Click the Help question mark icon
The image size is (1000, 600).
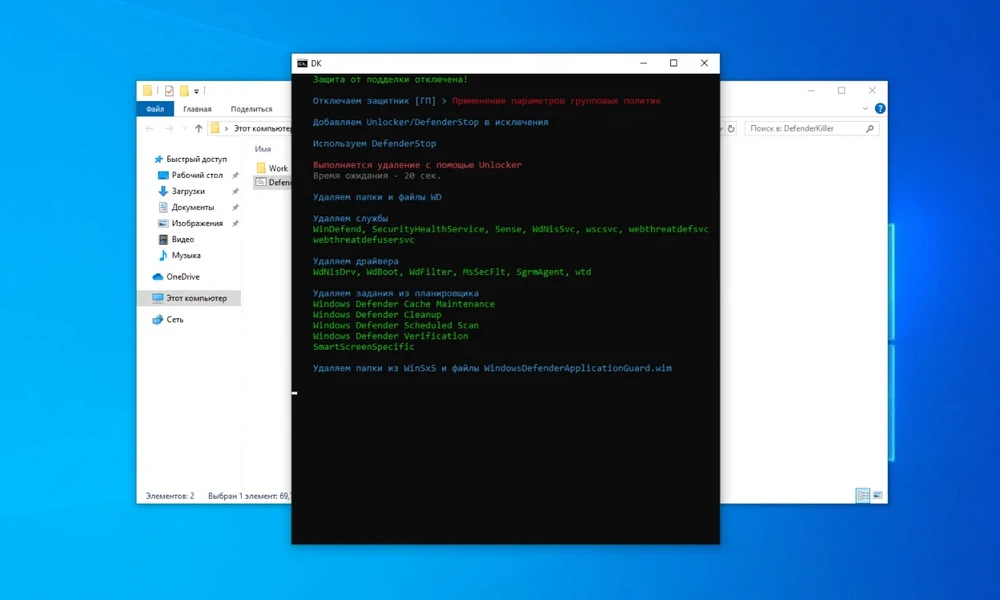[x=880, y=109]
